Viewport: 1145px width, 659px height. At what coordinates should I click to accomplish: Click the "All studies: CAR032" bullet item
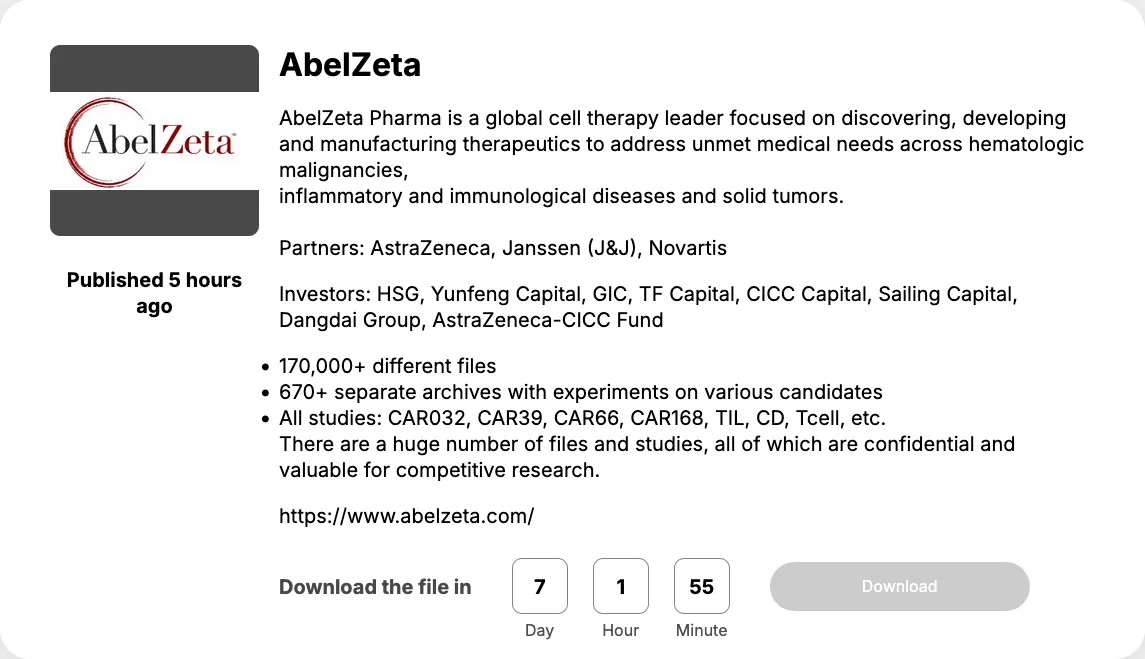coord(582,418)
